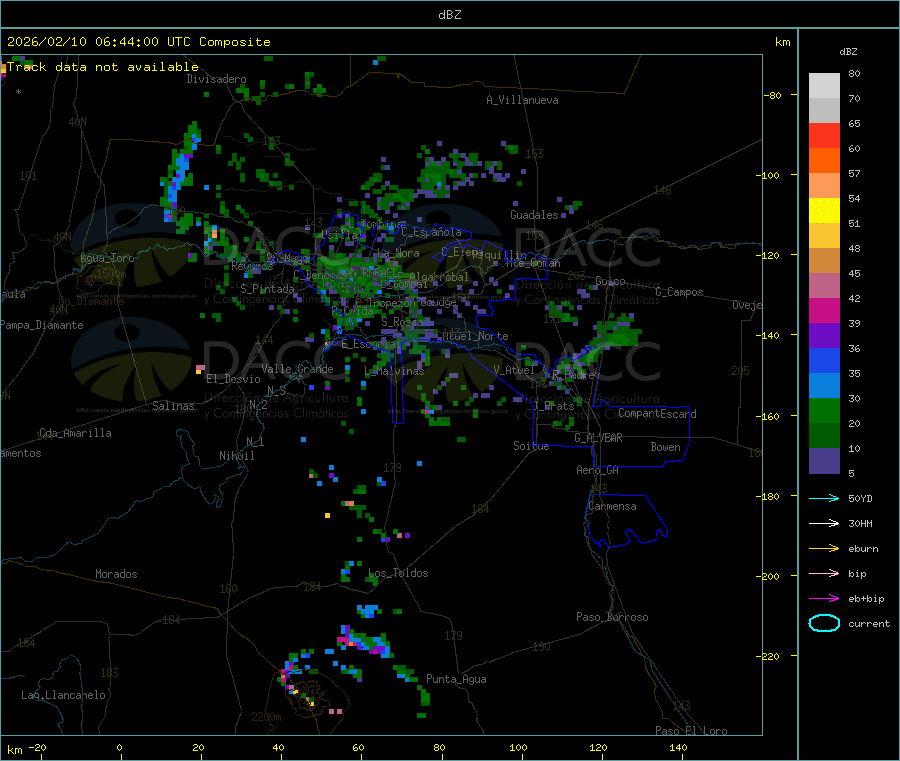900x761 pixels.
Task: Click the '-220' tick on right axis
Action: click(768, 657)
